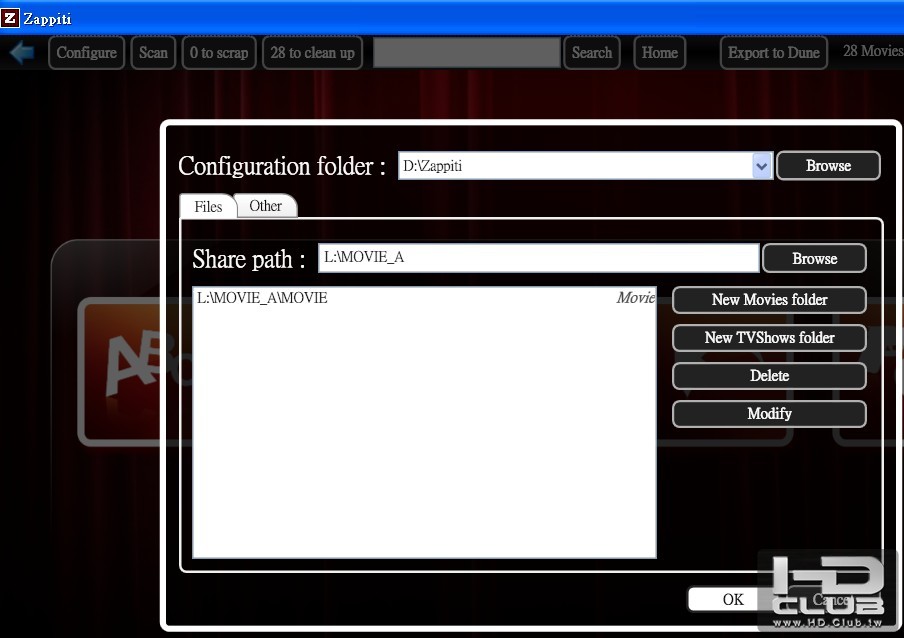This screenshot has height=638, width=904.
Task: Click the Delete button
Action: 769,376
